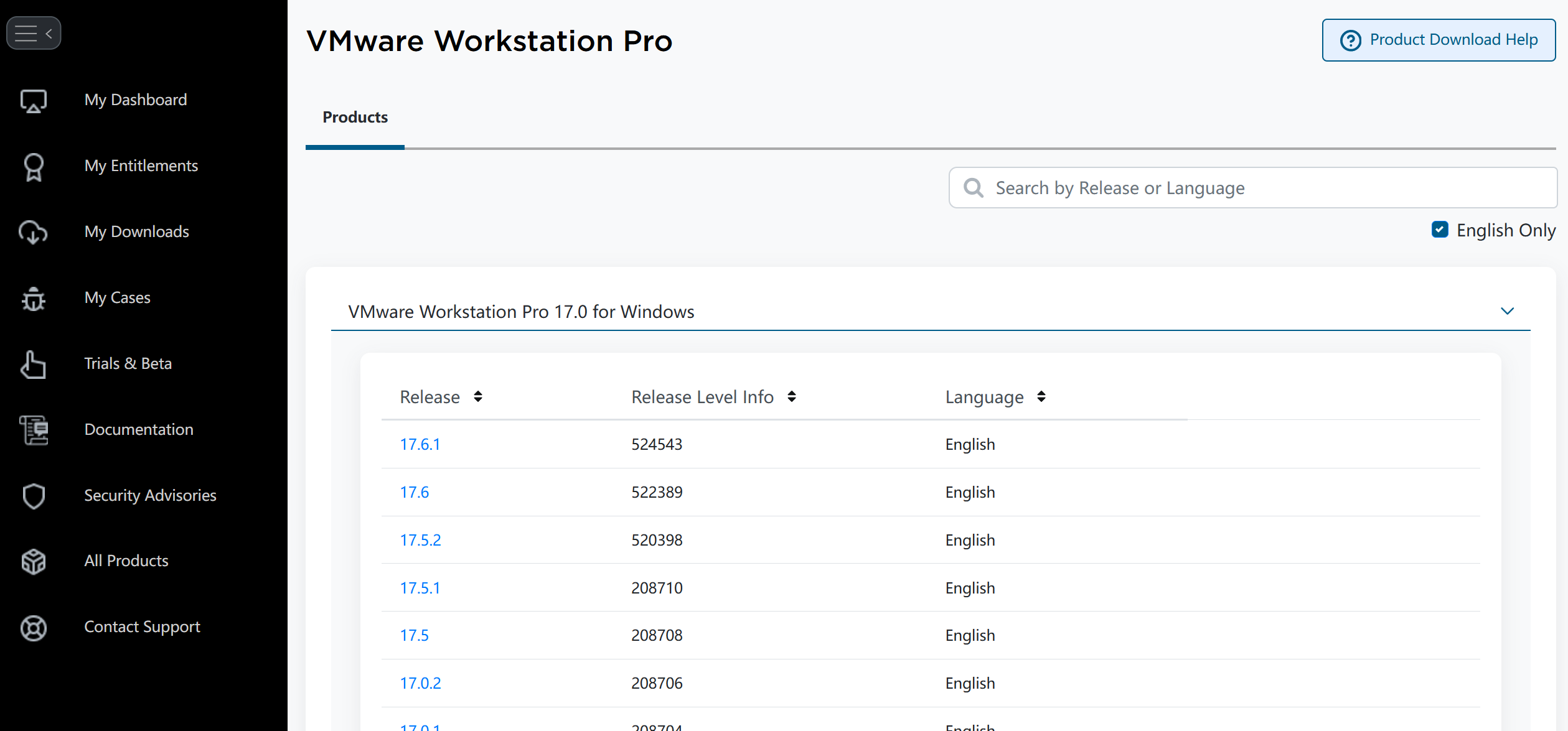The width and height of the screenshot is (1568, 731).
Task: Open release 17.5 link
Action: [x=415, y=635]
